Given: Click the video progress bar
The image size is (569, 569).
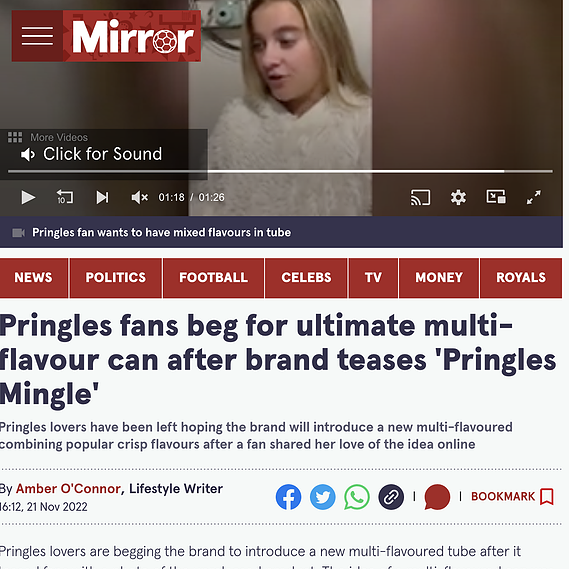Looking at the screenshot, I should tap(280, 171).
